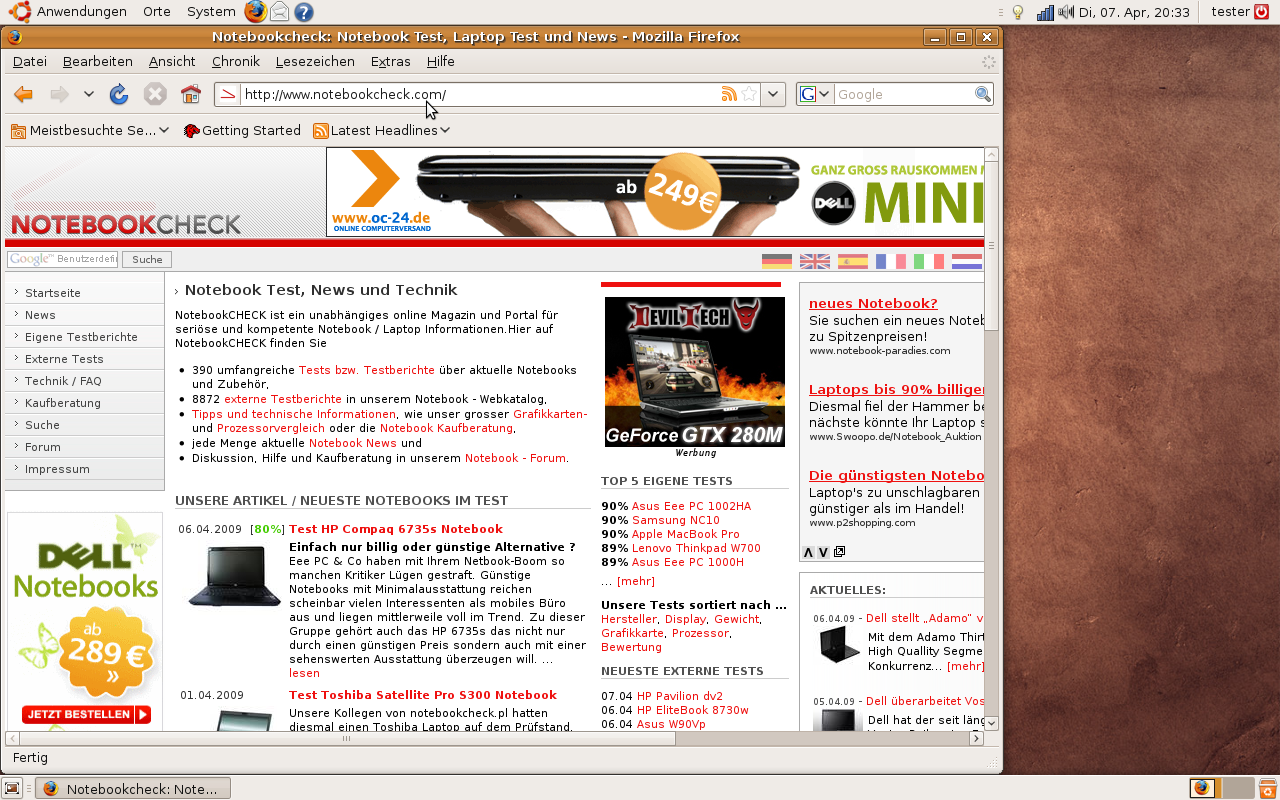Click the URL address field
Screen dimensions: 1280x800
[x=478, y=94]
